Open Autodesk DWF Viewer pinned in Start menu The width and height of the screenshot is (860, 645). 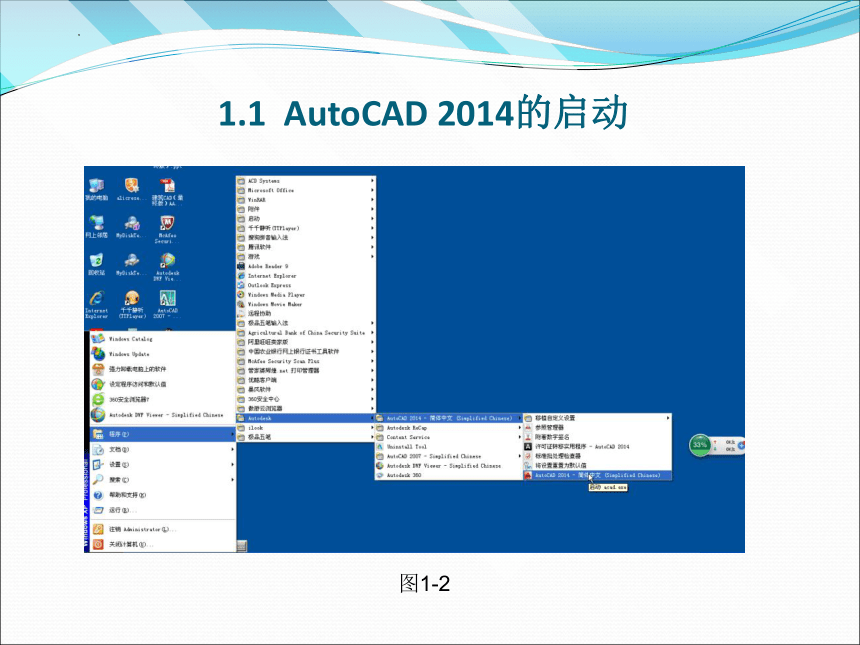pos(163,415)
